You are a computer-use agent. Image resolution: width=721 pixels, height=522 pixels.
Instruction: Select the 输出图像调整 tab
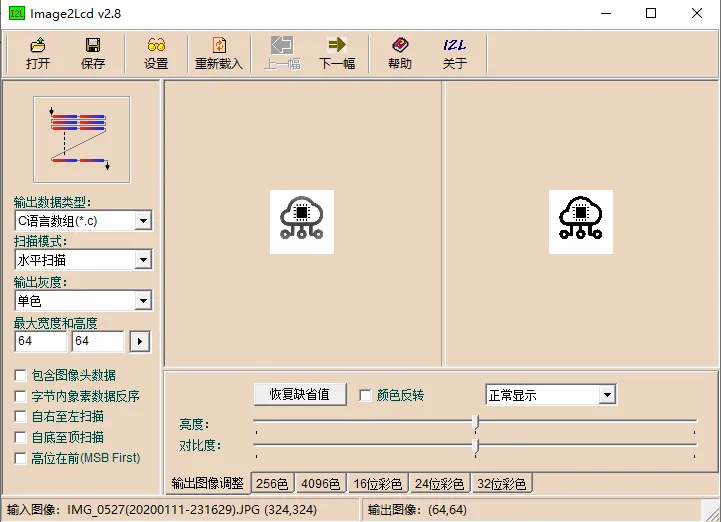(207, 483)
